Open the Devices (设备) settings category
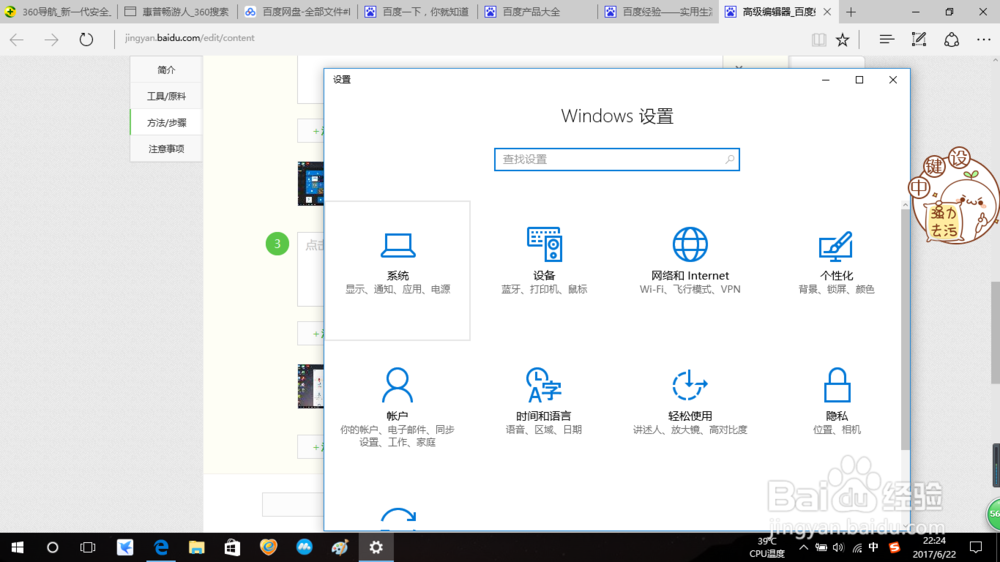Image resolution: width=1000 pixels, height=562 pixels. pyautogui.click(x=544, y=260)
